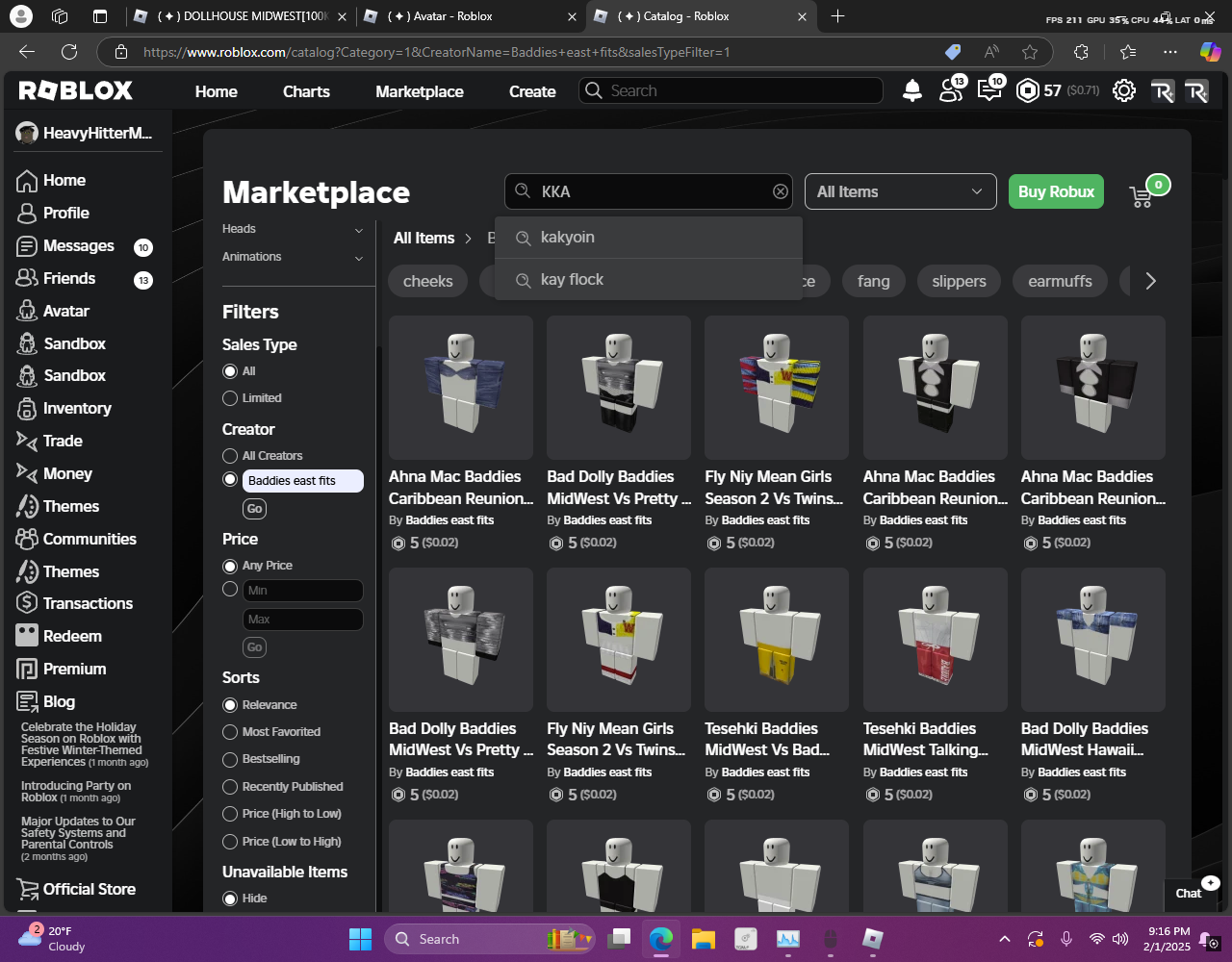The width and height of the screenshot is (1232, 962).
Task: Sort results by Bestselling
Action: pos(230,759)
